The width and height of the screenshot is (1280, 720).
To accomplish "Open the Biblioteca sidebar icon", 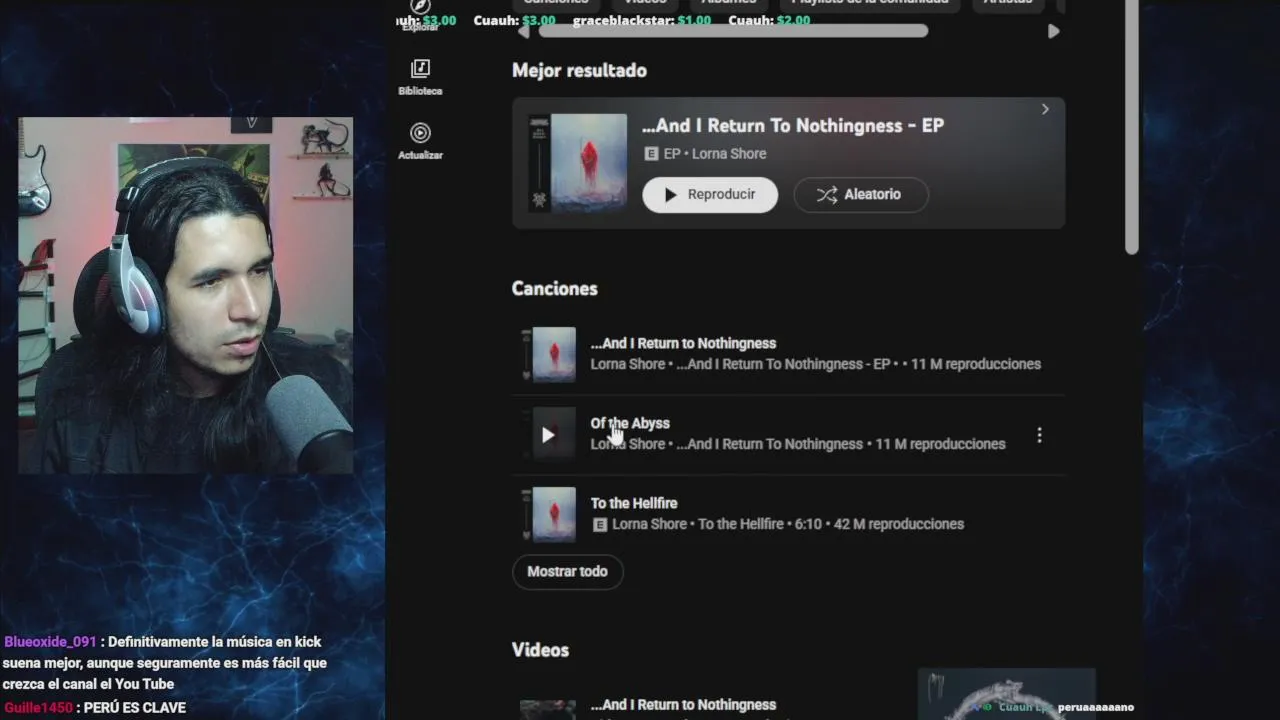I will coord(420,68).
